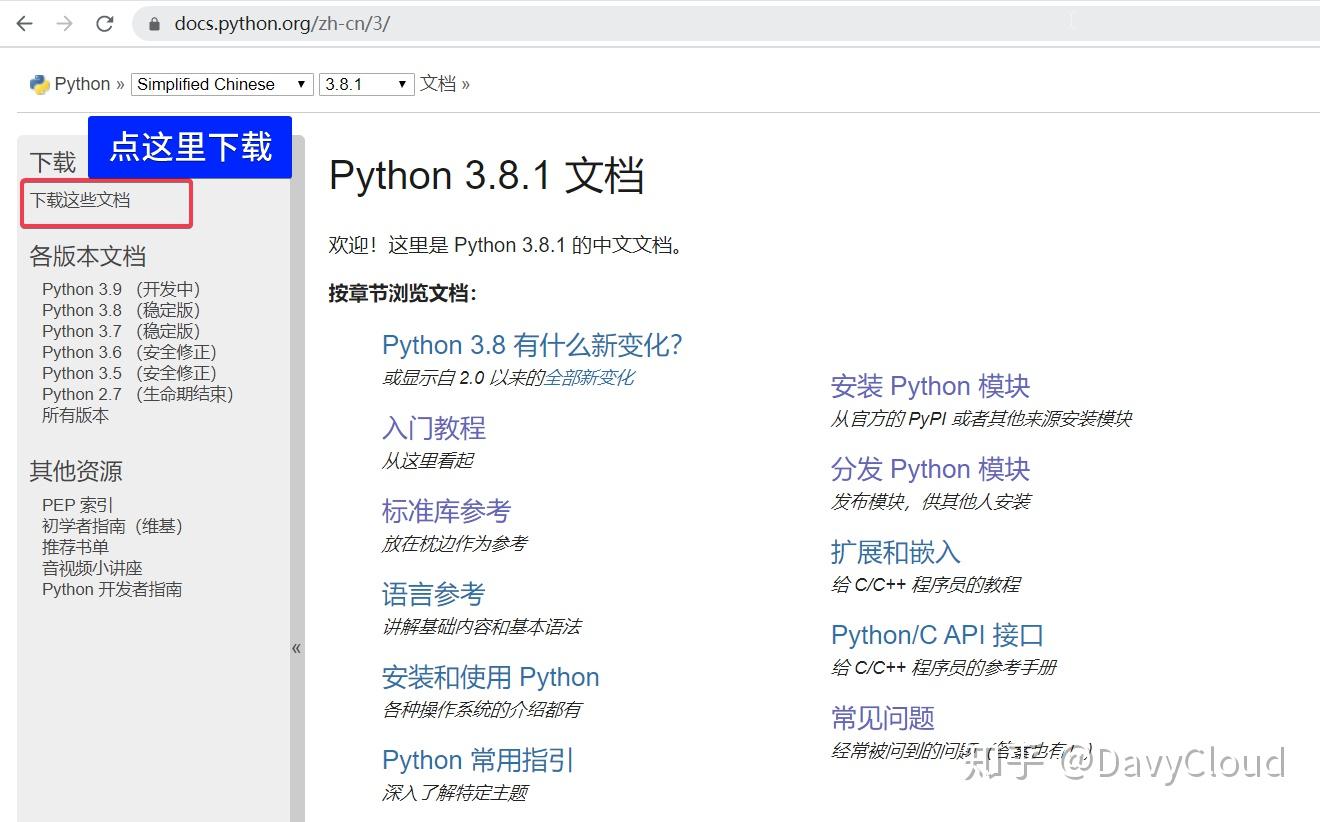Click the 全部新变化 link

(589, 377)
